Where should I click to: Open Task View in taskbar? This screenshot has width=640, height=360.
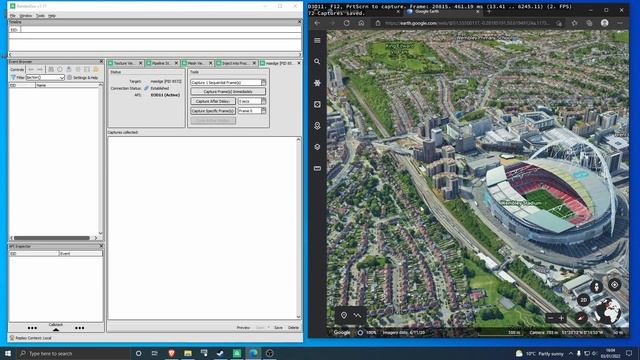pyautogui.click(x=155, y=353)
